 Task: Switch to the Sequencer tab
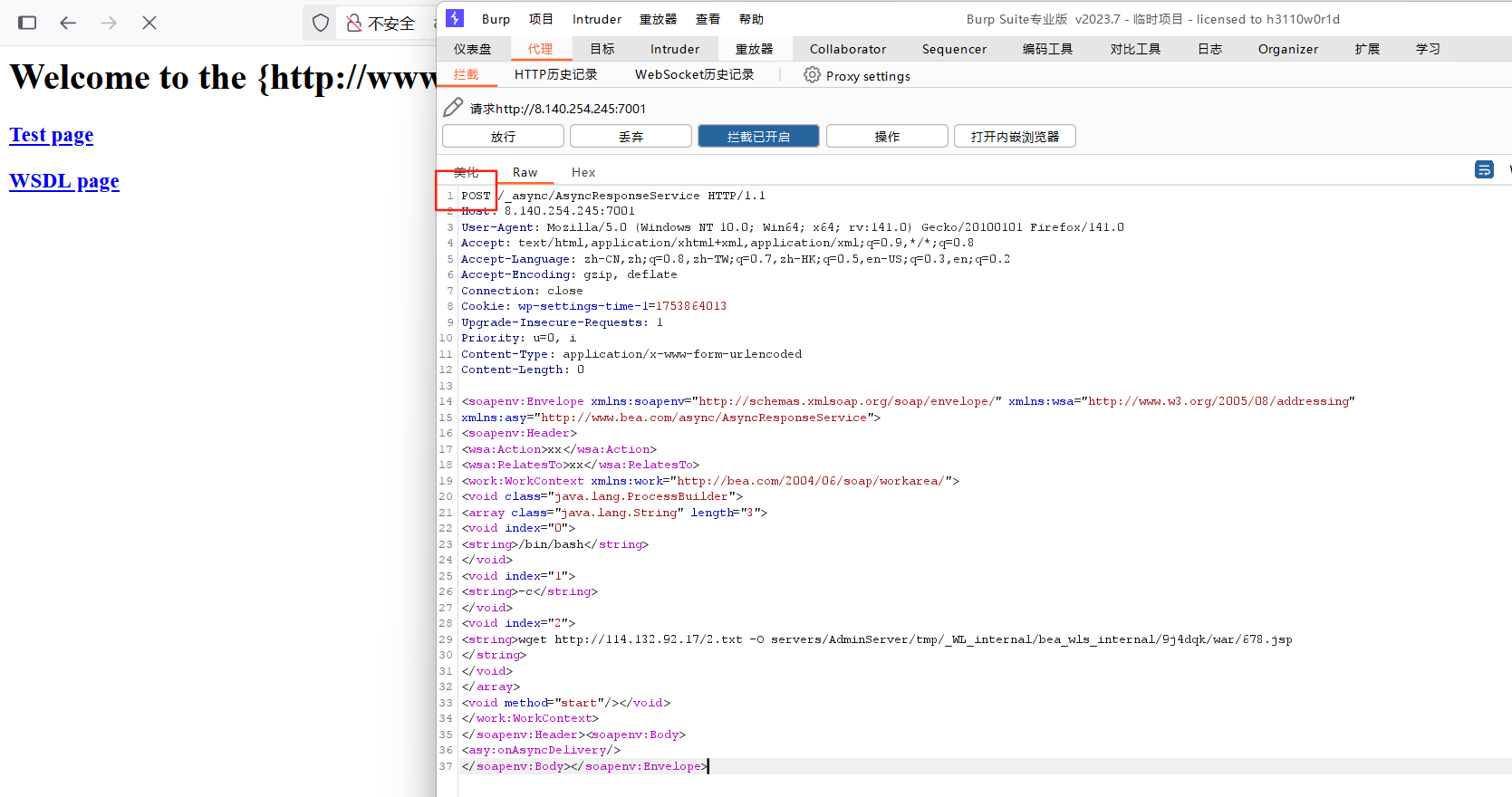click(x=954, y=49)
